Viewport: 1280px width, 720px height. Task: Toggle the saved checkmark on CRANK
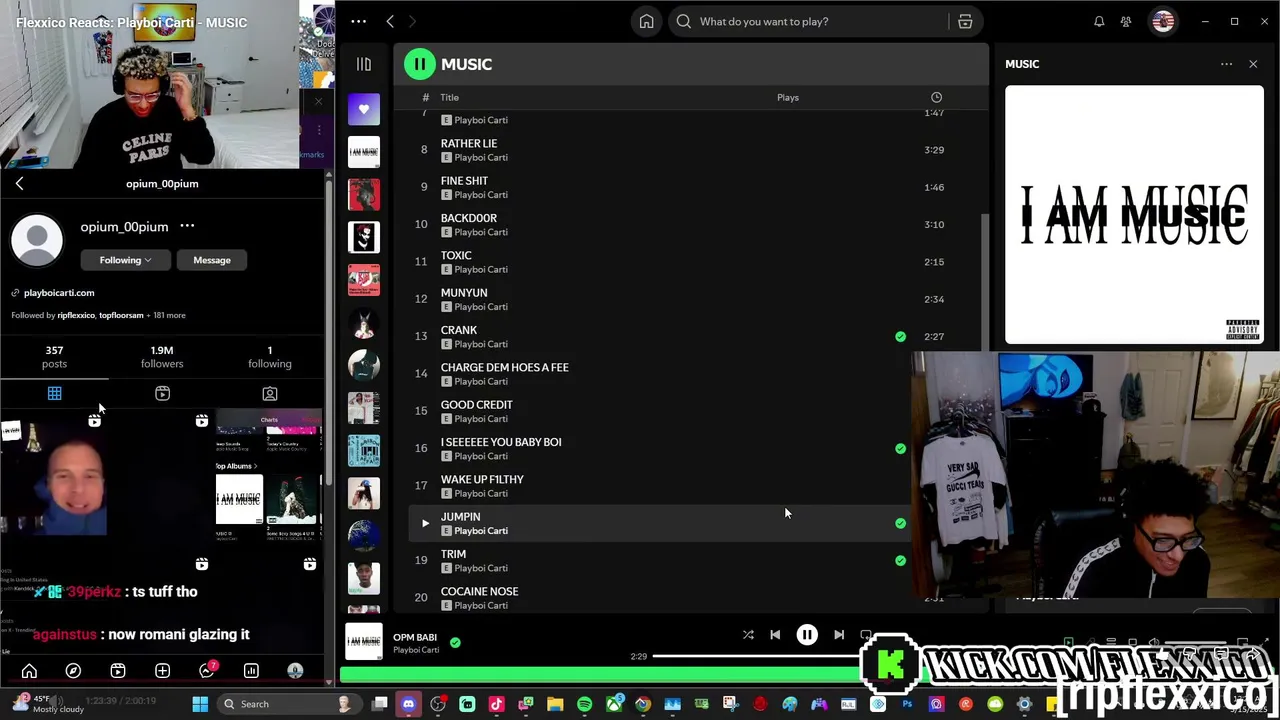coord(900,337)
